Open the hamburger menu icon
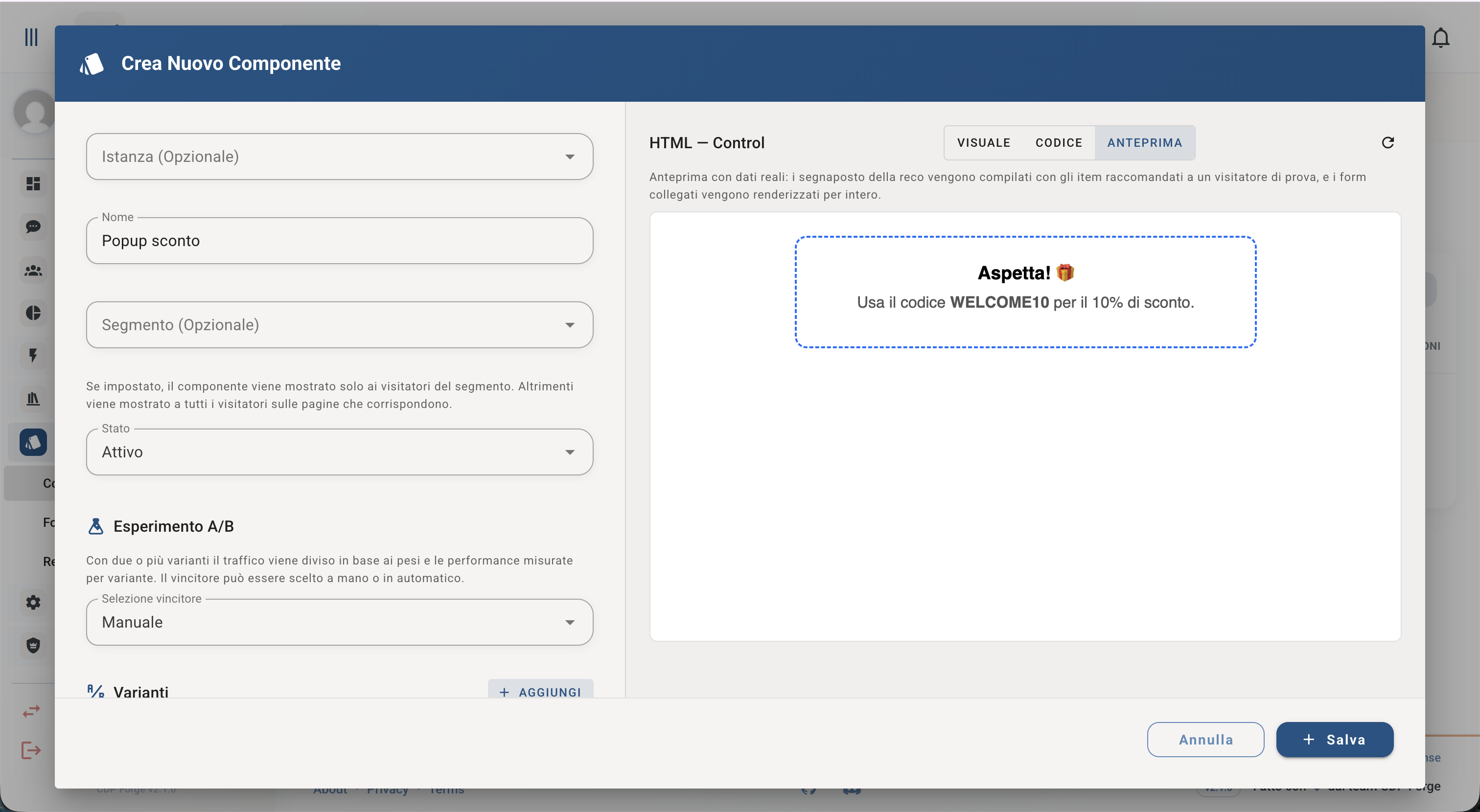1480x812 pixels. [x=31, y=37]
